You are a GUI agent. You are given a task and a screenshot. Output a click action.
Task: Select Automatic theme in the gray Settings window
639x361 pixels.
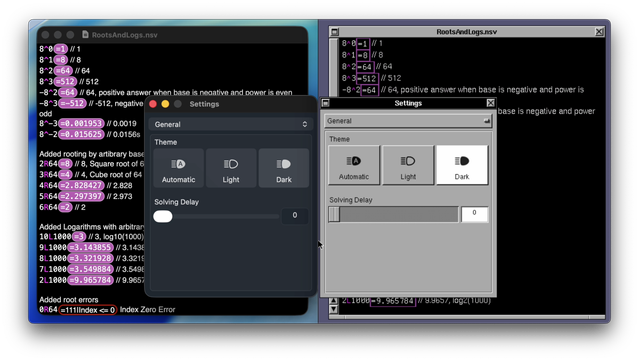point(354,165)
